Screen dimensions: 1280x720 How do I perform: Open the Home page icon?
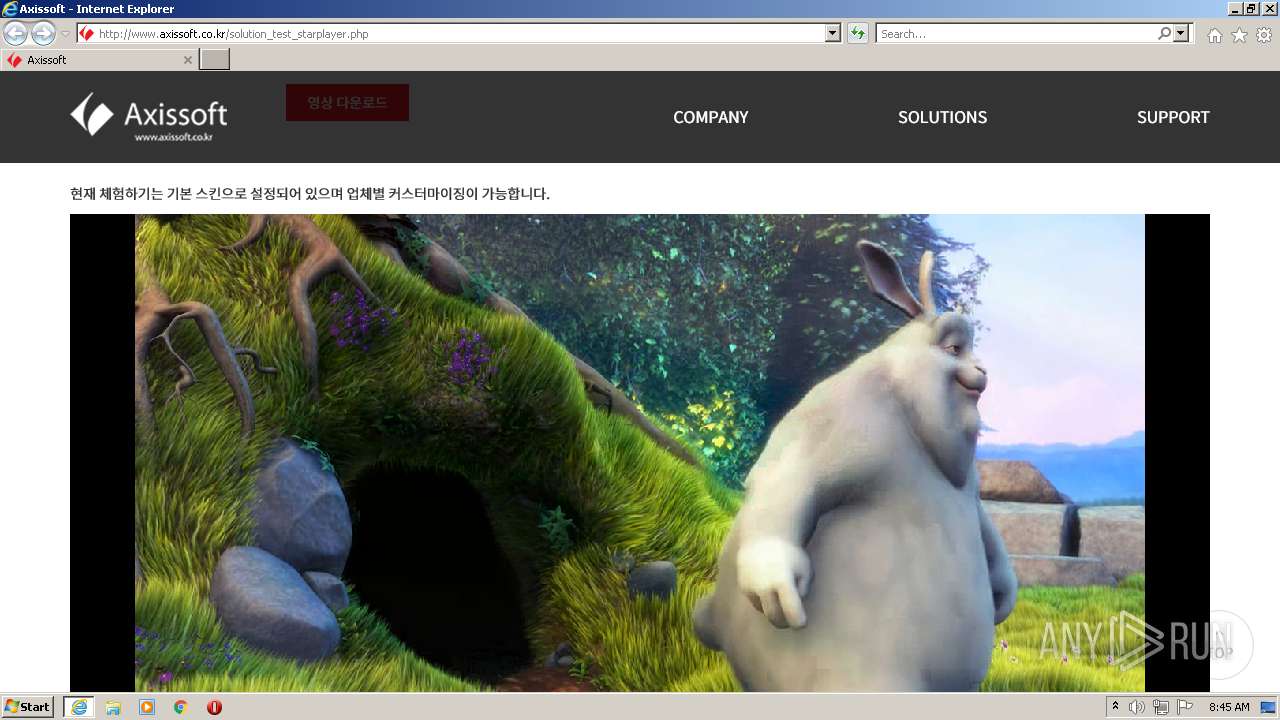pos(1214,35)
